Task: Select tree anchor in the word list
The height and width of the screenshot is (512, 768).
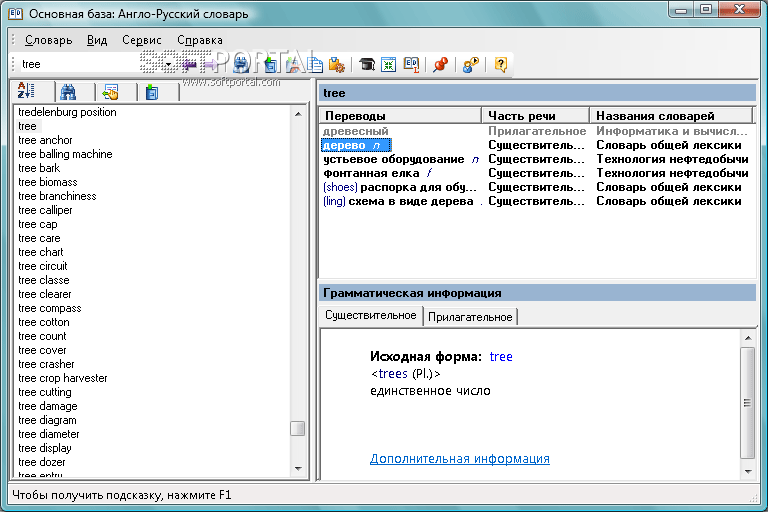Action: tap(45, 140)
